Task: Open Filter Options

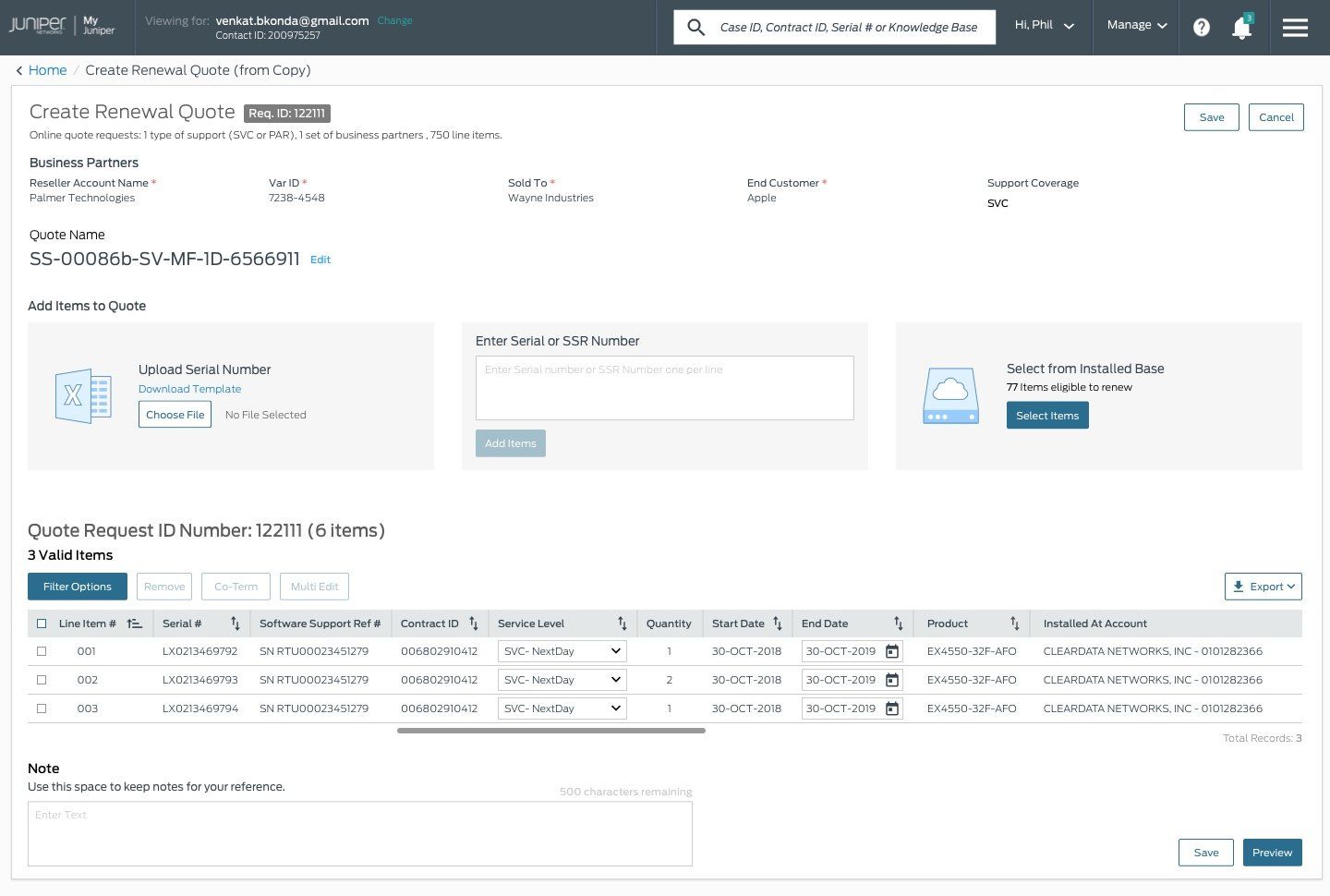Action: click(x=78, y=587)
